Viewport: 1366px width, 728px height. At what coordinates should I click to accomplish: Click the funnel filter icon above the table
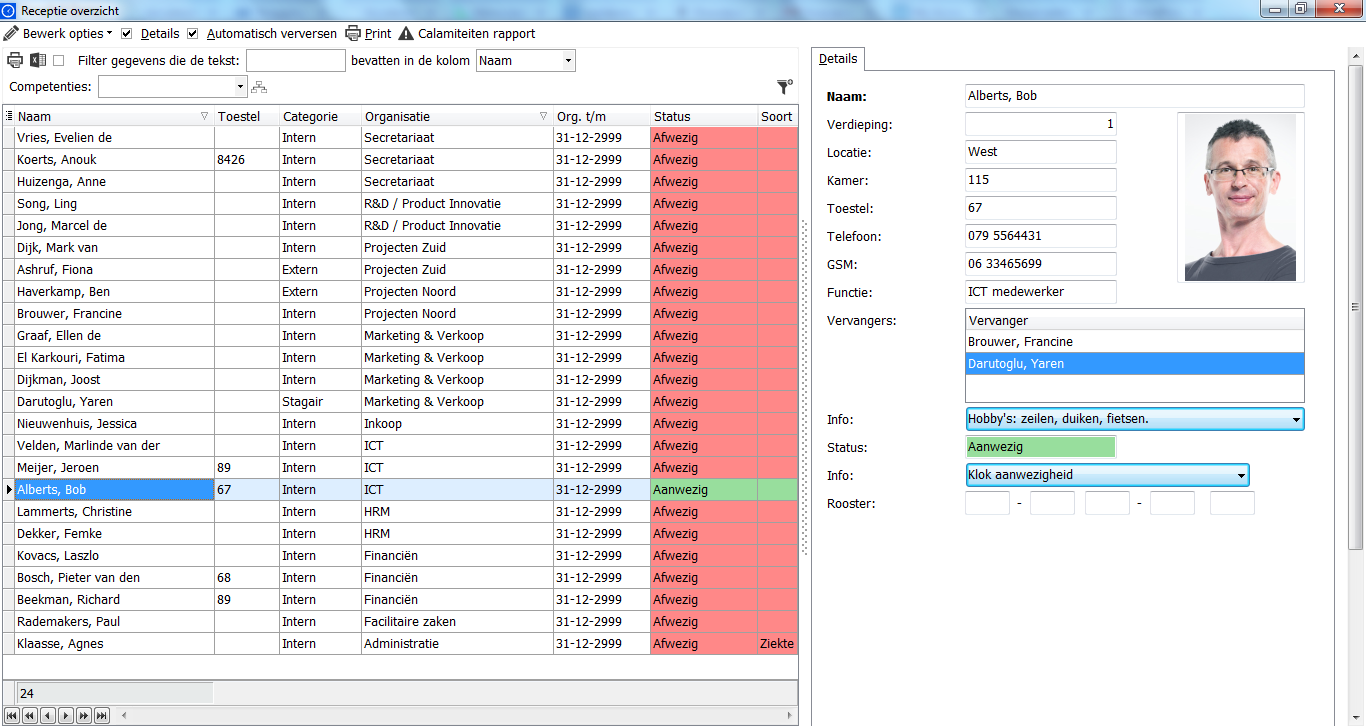[x=785, y=87]
